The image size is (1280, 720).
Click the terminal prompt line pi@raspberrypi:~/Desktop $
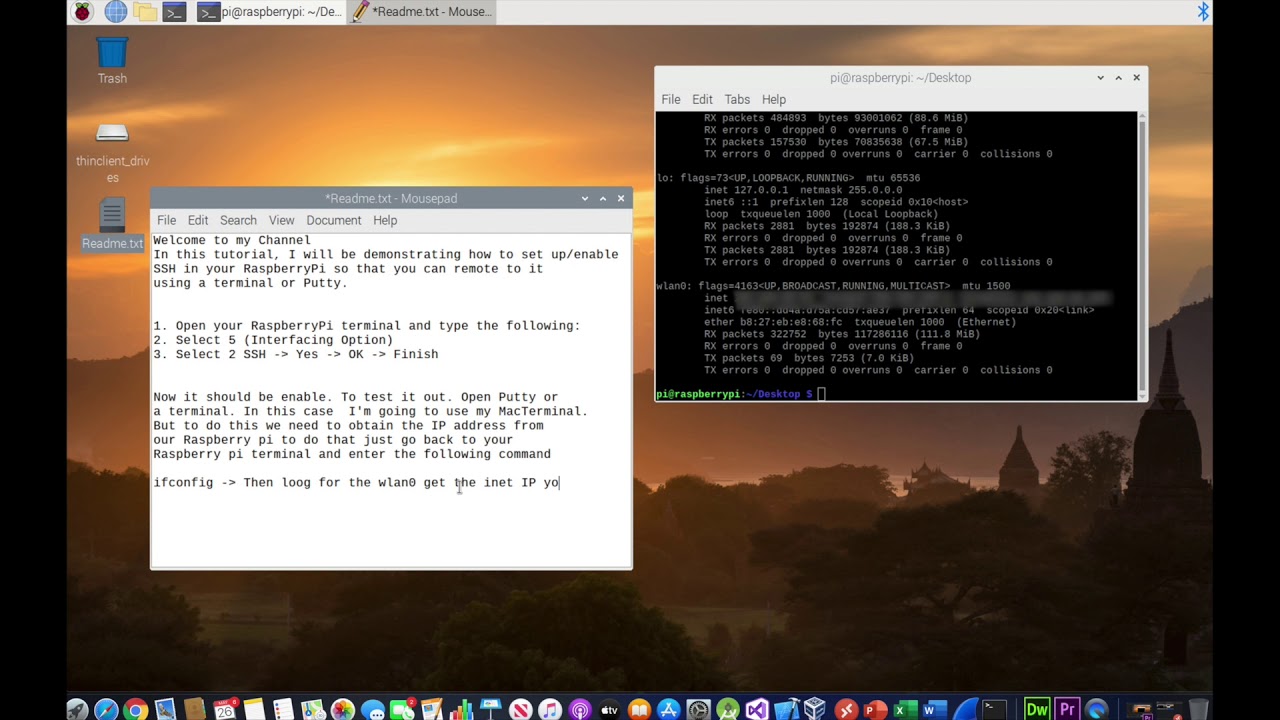click(735, 394)
